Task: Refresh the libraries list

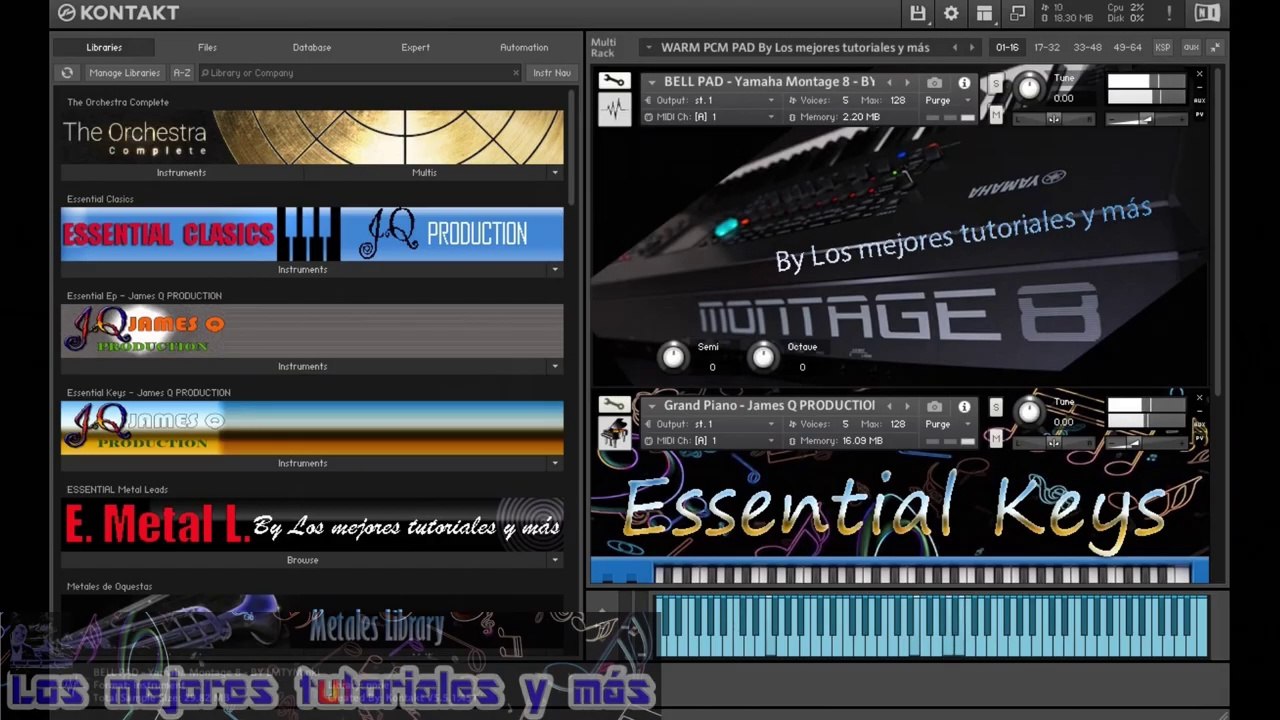Action: pos(67,73)
